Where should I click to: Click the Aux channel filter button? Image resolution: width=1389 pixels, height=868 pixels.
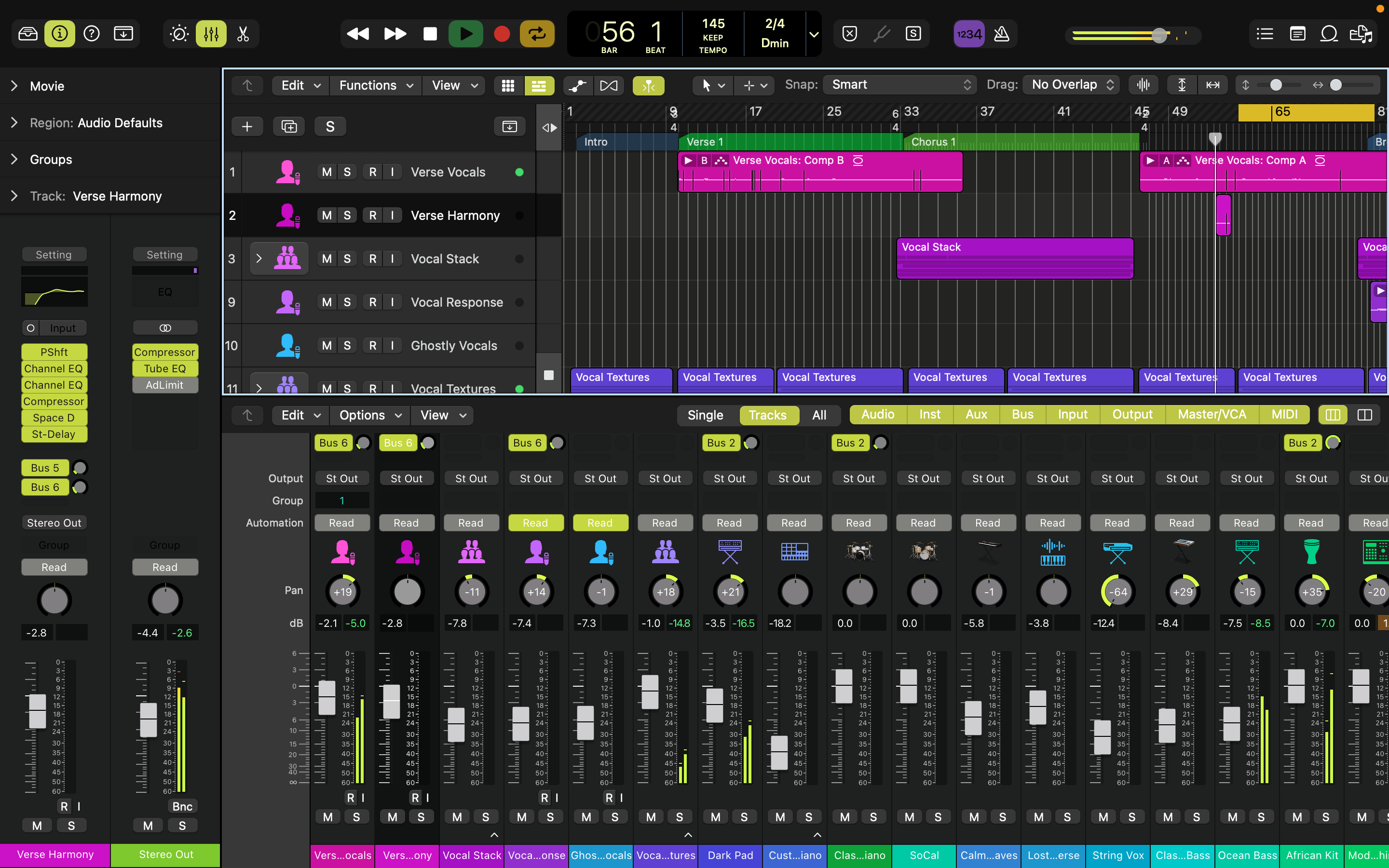point(976,415)
